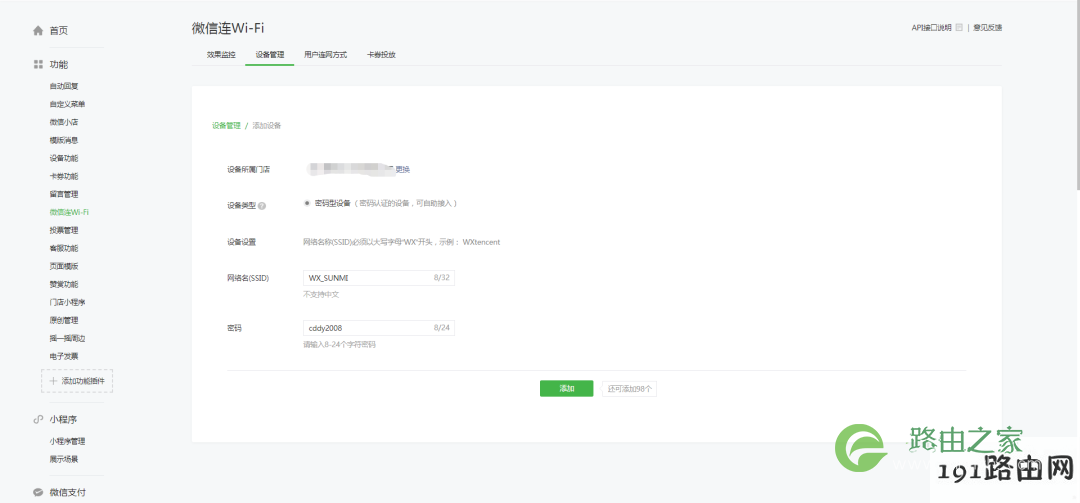Open 留言管理 in the sidebar
Viewport: 1080px width, 503px height.
[63, 194]
